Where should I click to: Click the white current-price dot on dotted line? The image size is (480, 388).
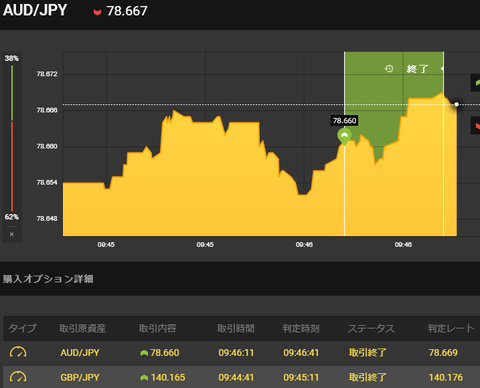coord(456,105)
